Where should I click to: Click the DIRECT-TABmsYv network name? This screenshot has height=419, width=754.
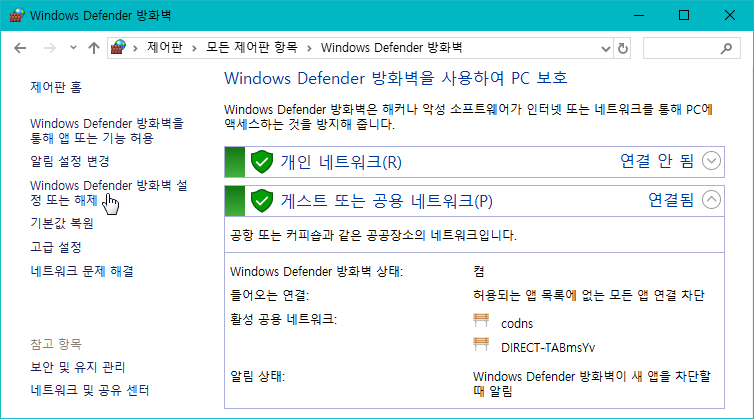[548, 348]
